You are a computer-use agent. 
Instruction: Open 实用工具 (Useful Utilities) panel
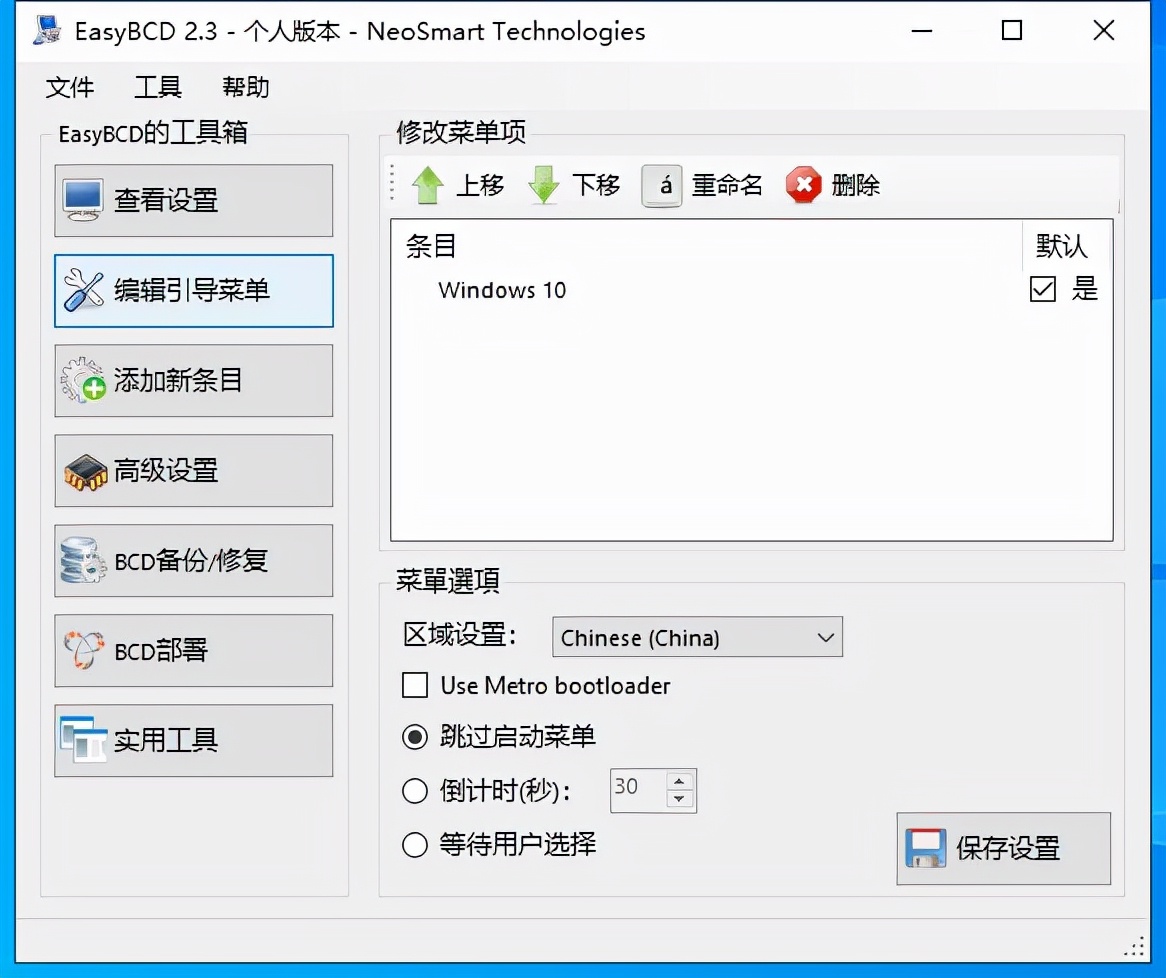click(x=193, y=740)
